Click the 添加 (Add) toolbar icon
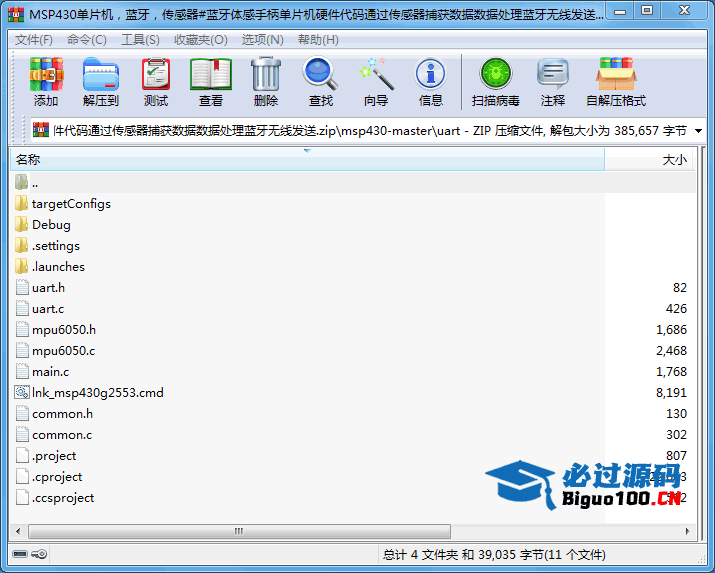The height and width of the screenshot is (573, 715). point(46,80)
